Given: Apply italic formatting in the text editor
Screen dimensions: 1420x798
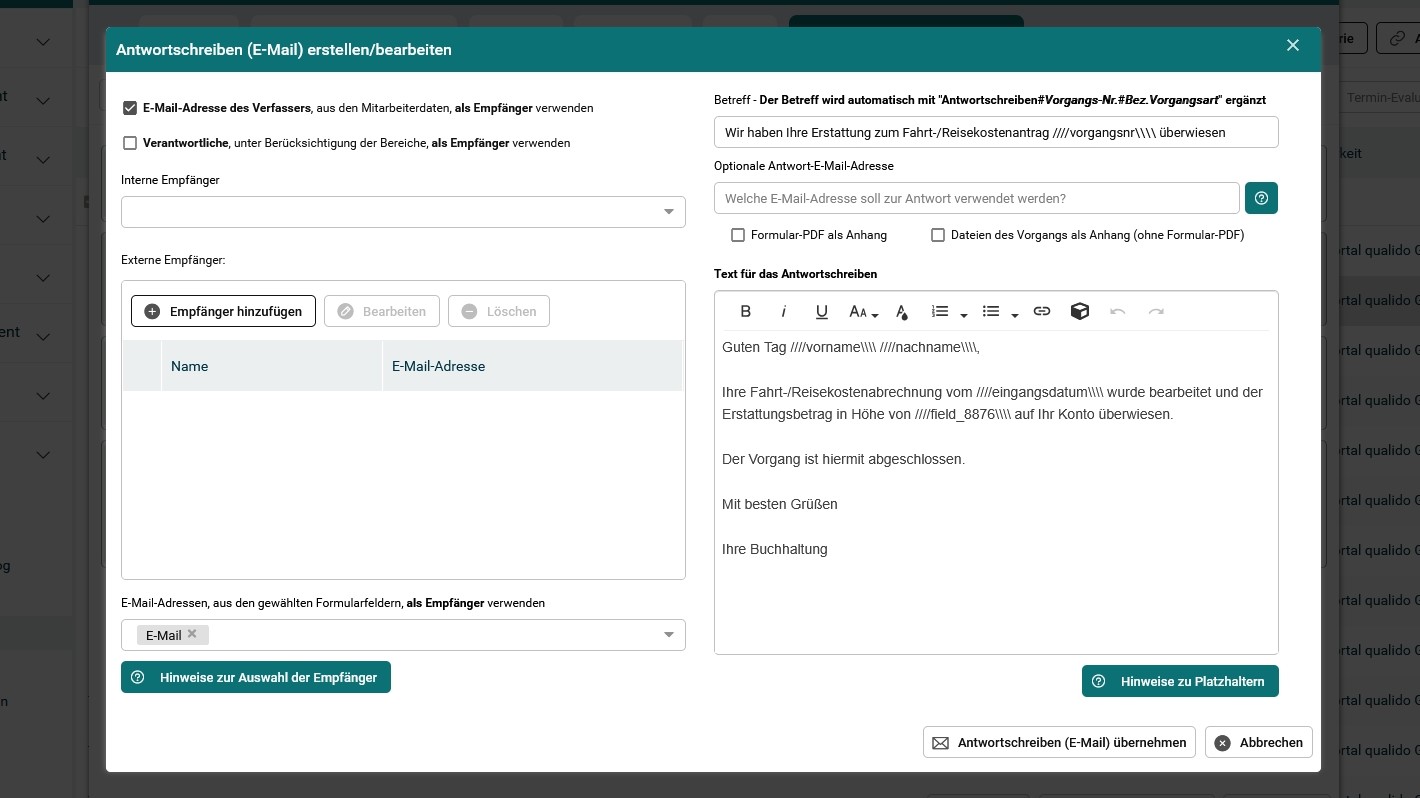Looking at the screenshot, I should pyautogui.click(x=784, y=311).
